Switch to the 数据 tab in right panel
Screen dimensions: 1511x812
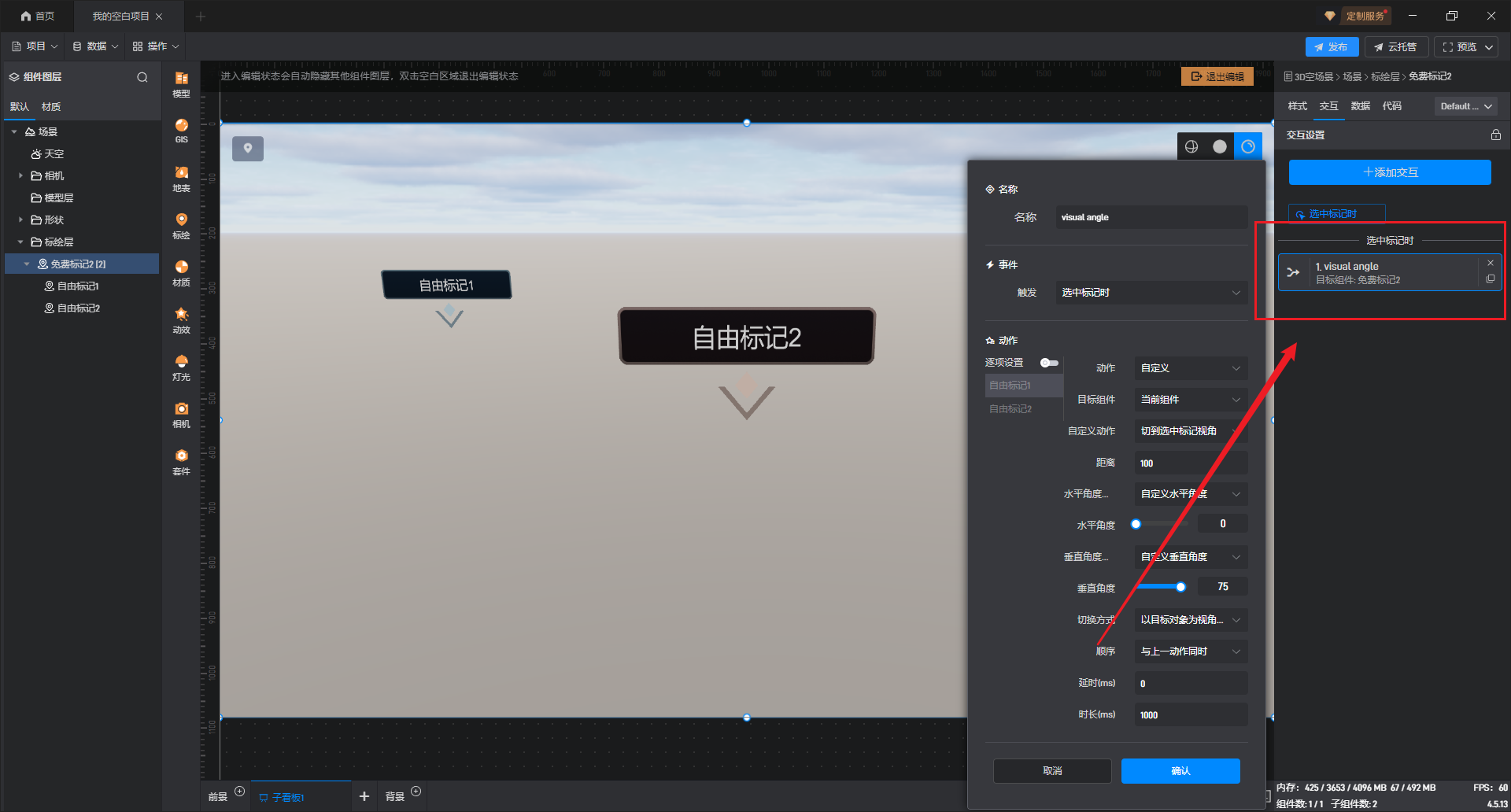point(1360,106)
